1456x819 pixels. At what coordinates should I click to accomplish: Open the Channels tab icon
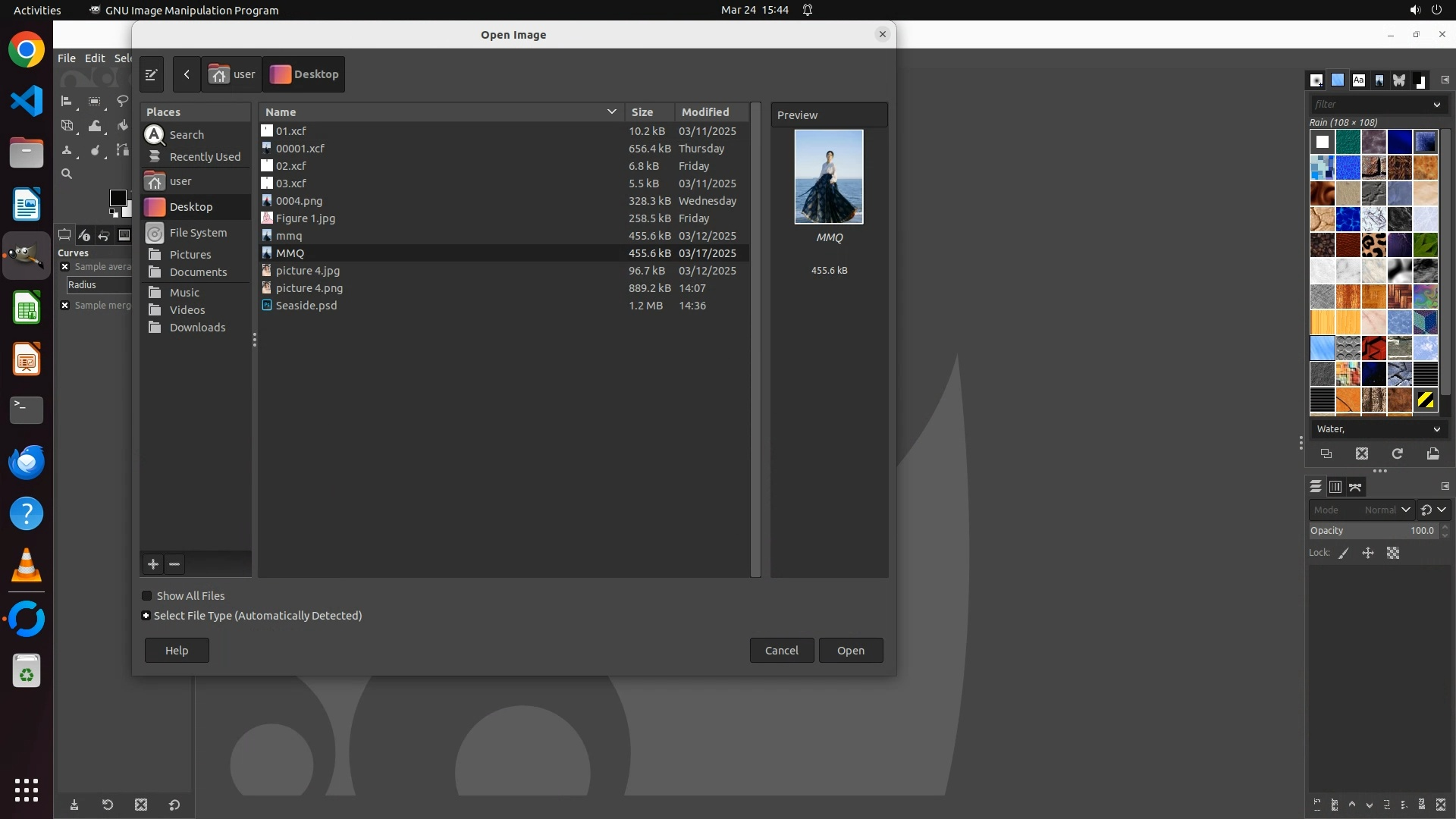point(1335,487)
